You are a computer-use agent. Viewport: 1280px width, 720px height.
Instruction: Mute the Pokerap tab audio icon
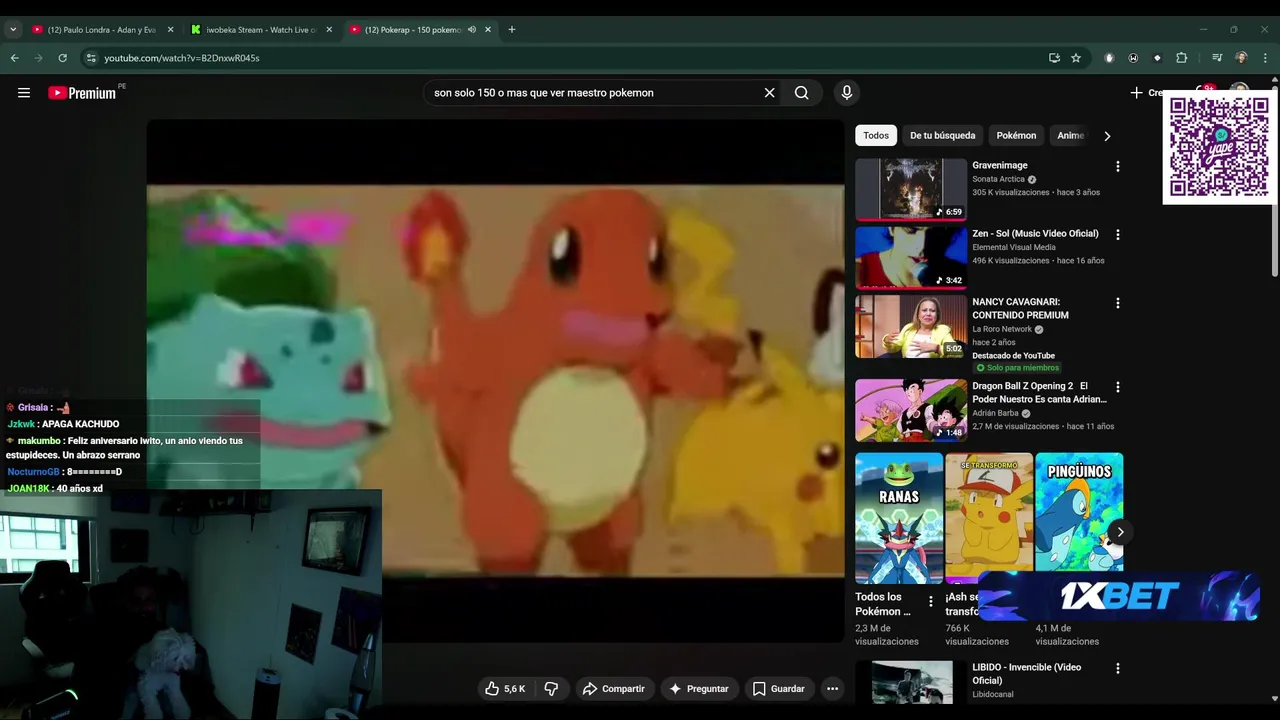tap(472, 30)
